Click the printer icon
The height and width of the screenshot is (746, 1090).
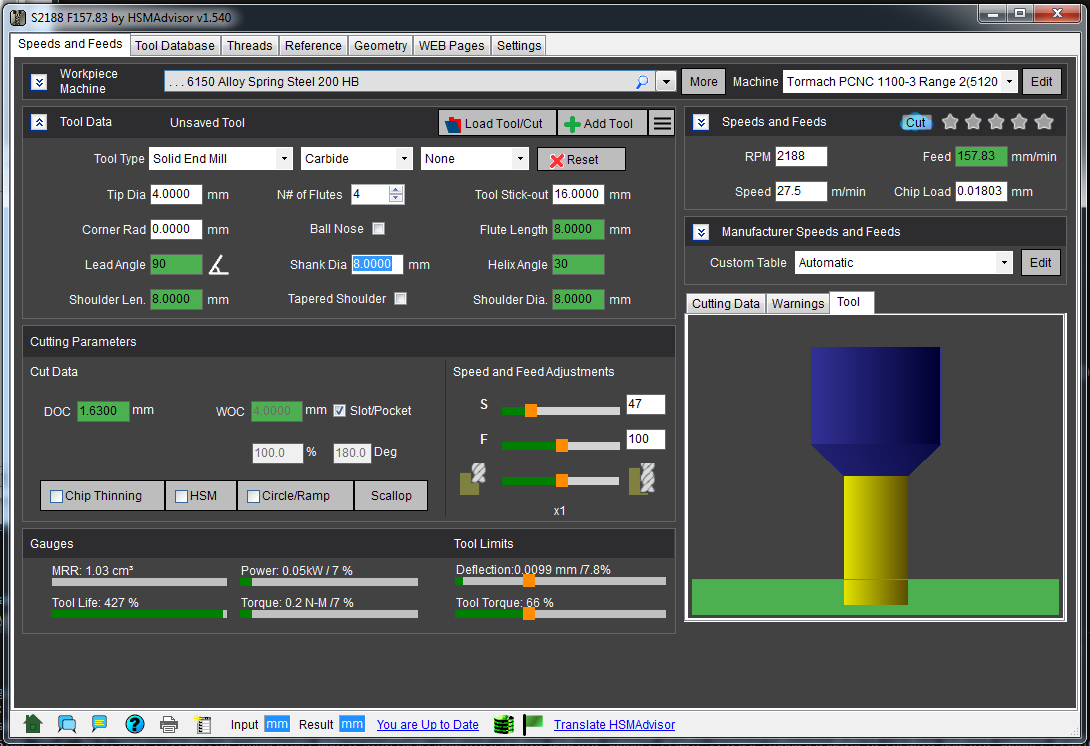pos(169,724)
